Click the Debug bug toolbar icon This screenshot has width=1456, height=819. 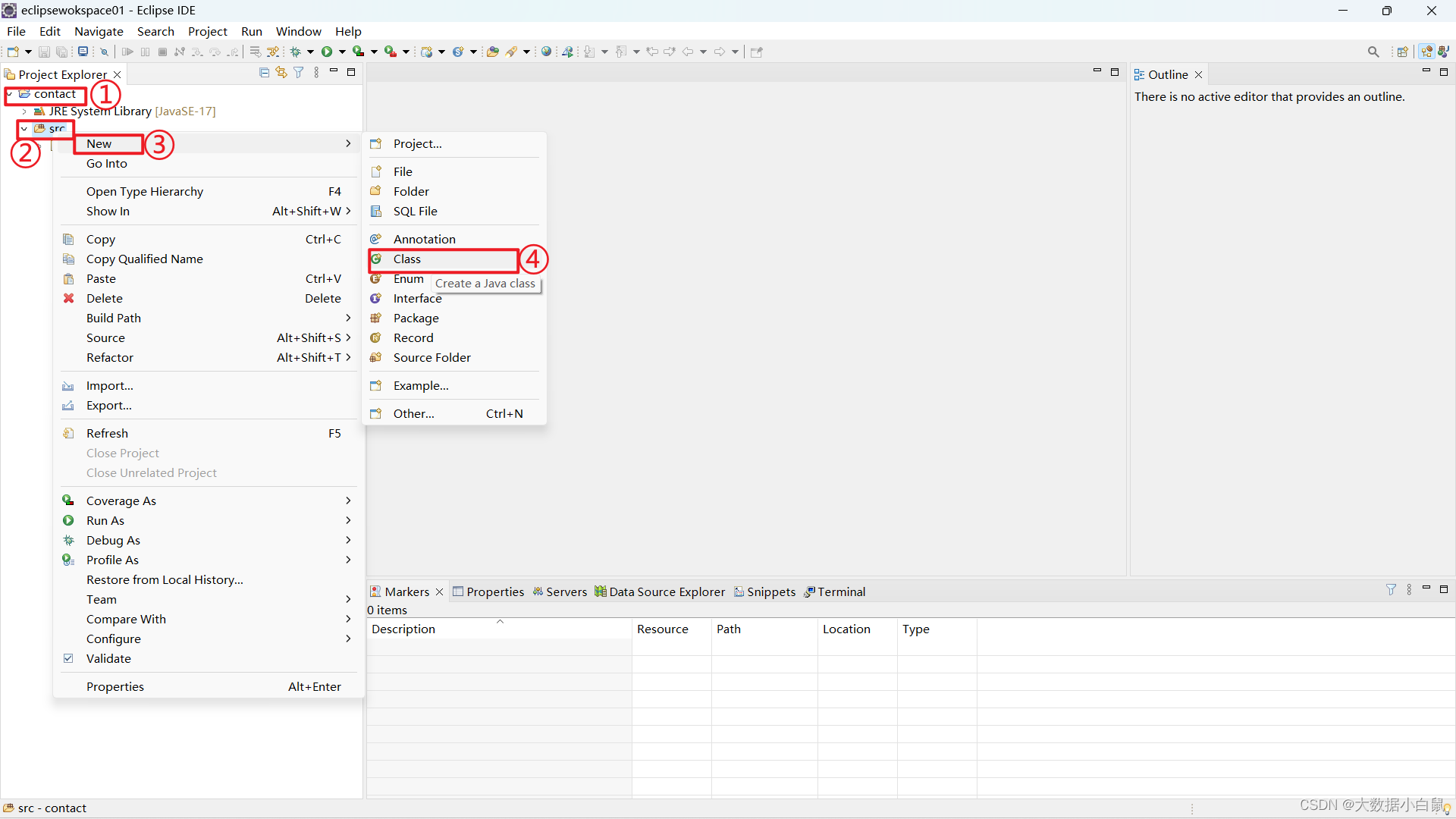pyautogui.click(x=296, y=52)
